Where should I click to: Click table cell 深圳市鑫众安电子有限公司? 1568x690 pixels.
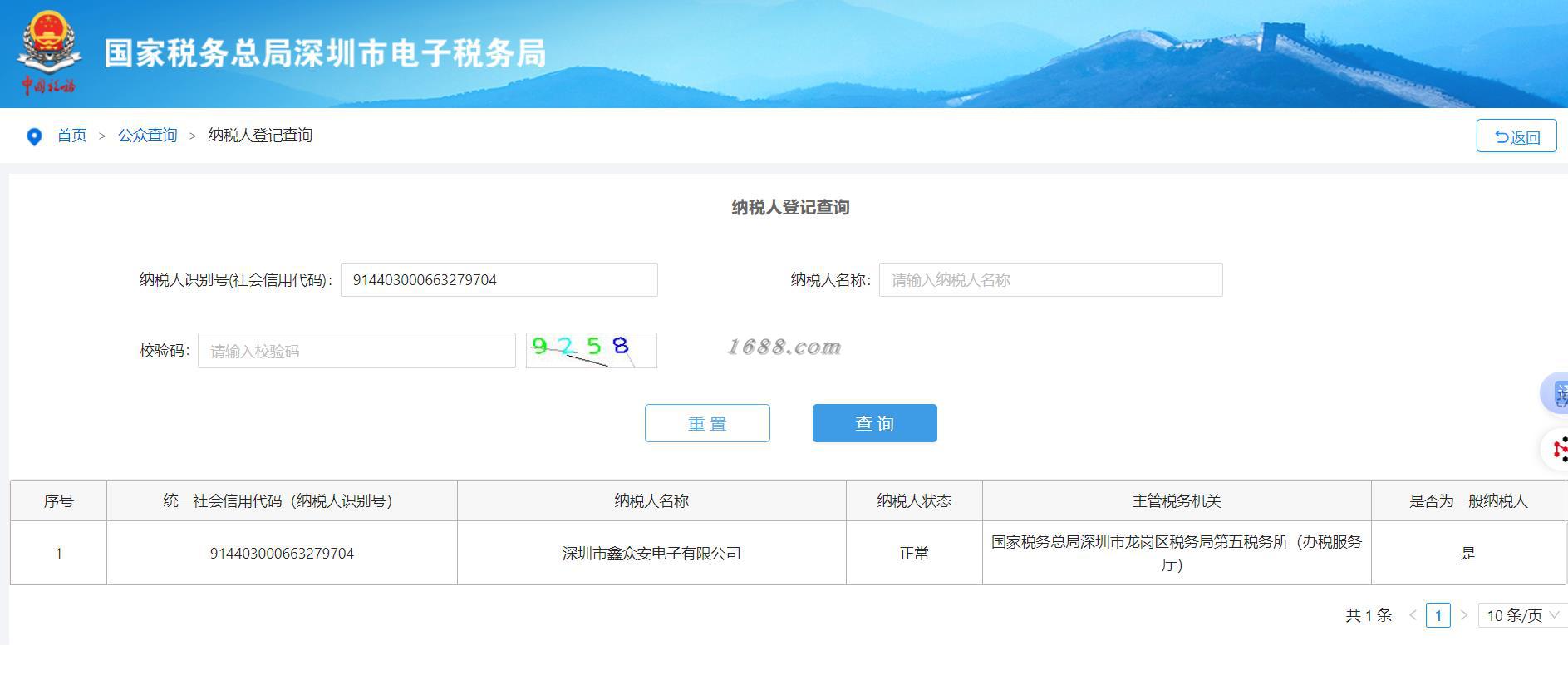click(651, 553)
